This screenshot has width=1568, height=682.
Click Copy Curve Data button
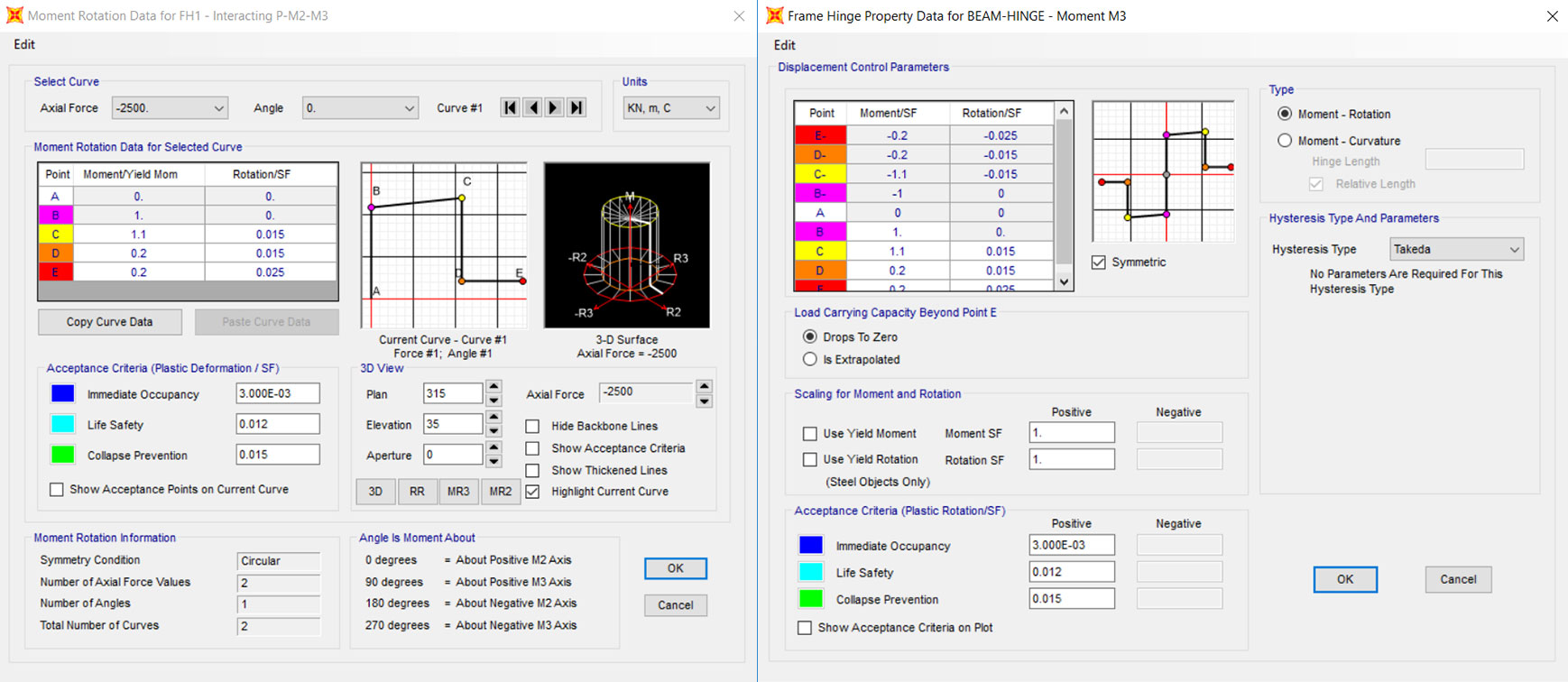(x=110, y=322)
